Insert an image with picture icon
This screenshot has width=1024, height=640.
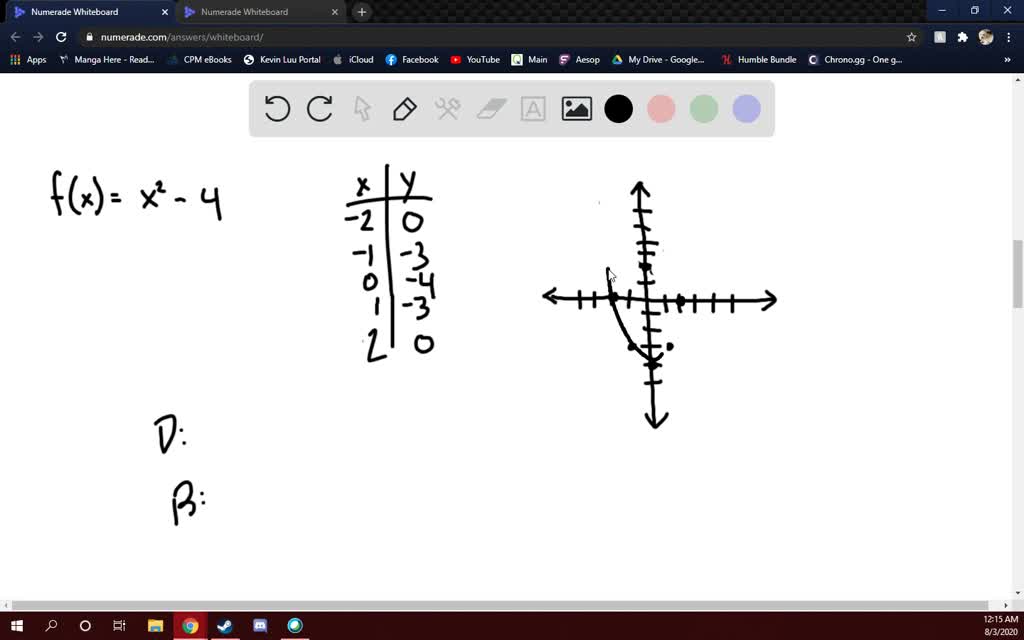[x=577, y=109]
